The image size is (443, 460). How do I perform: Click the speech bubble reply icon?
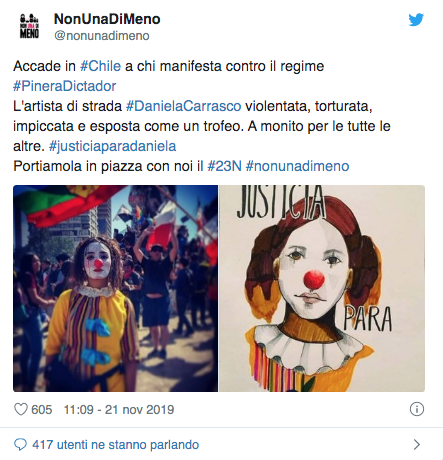20,445
